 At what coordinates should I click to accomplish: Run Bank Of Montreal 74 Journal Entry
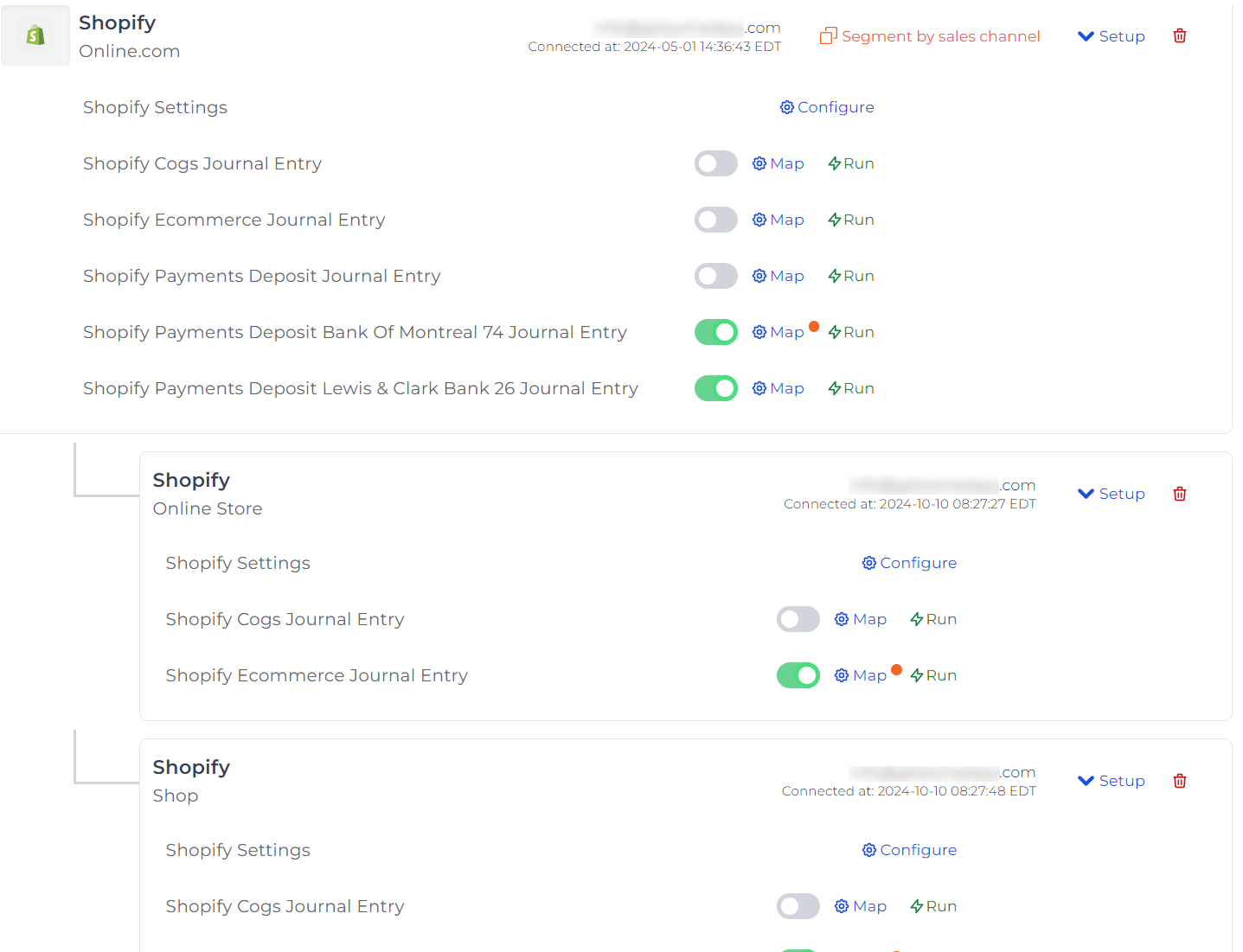tap(851, 332)
